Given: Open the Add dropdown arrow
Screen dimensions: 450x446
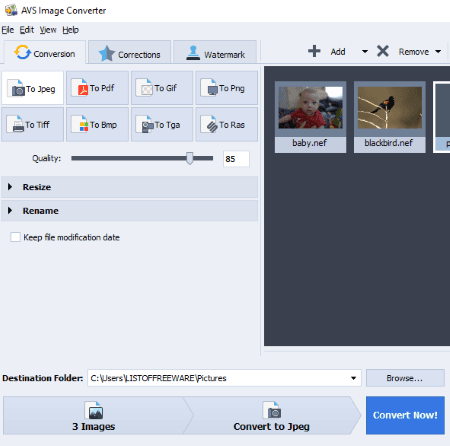Looking at the screenshot, I should pos(365,52).
